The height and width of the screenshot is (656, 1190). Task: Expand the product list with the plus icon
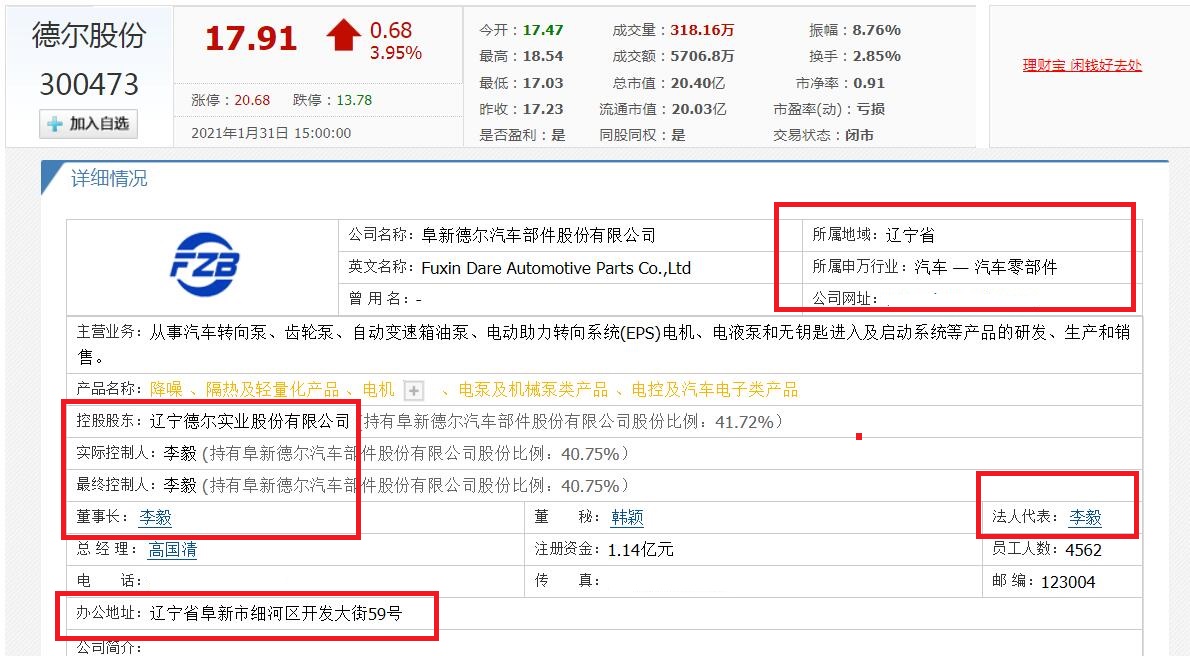(x=414, y=390)
